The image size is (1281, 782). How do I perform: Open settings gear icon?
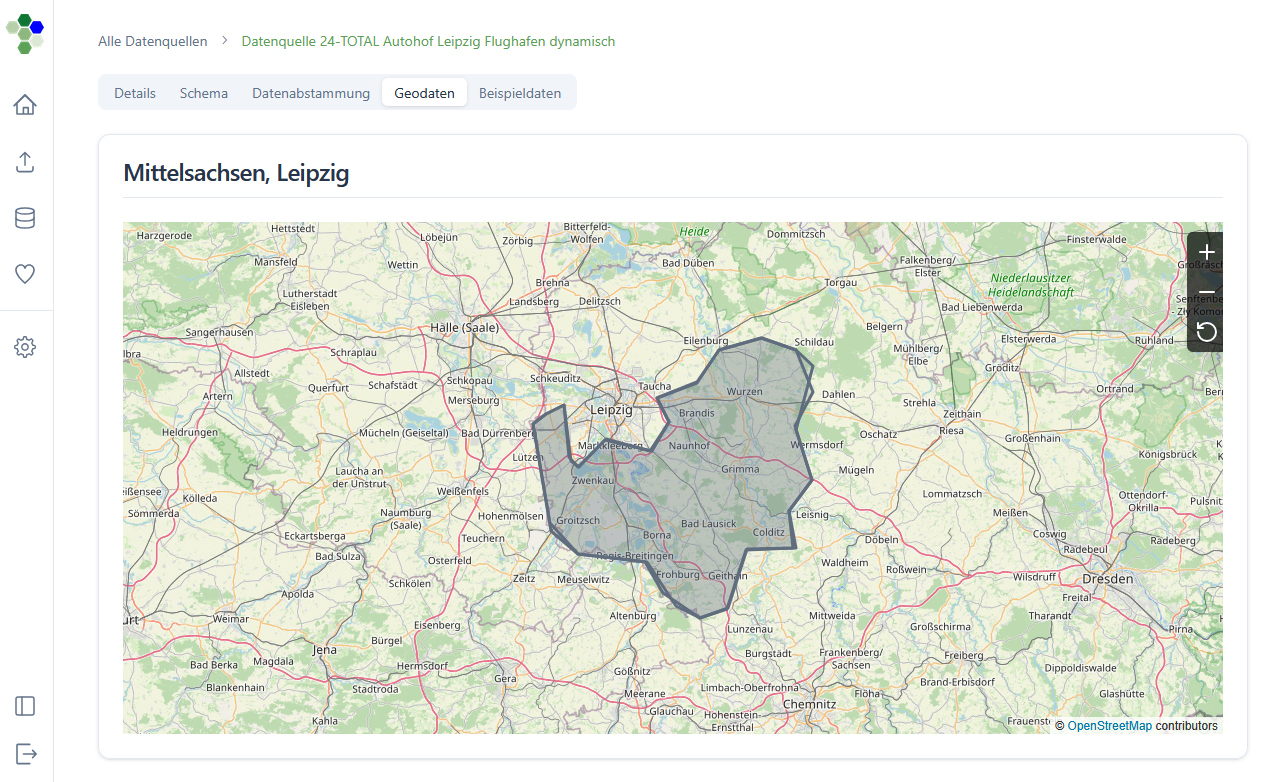[25, 347]
